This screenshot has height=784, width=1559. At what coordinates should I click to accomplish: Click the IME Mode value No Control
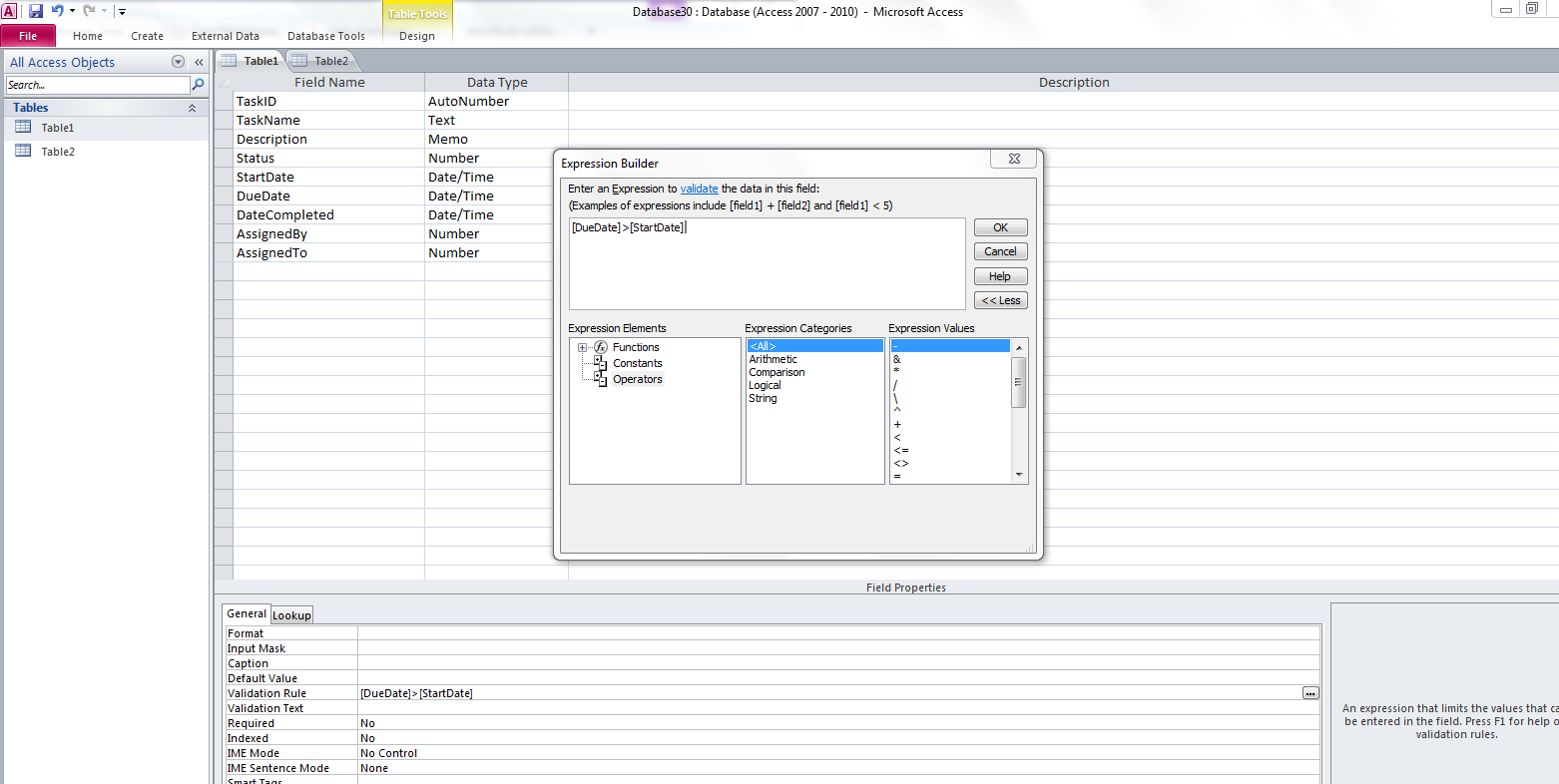(838, 753)
